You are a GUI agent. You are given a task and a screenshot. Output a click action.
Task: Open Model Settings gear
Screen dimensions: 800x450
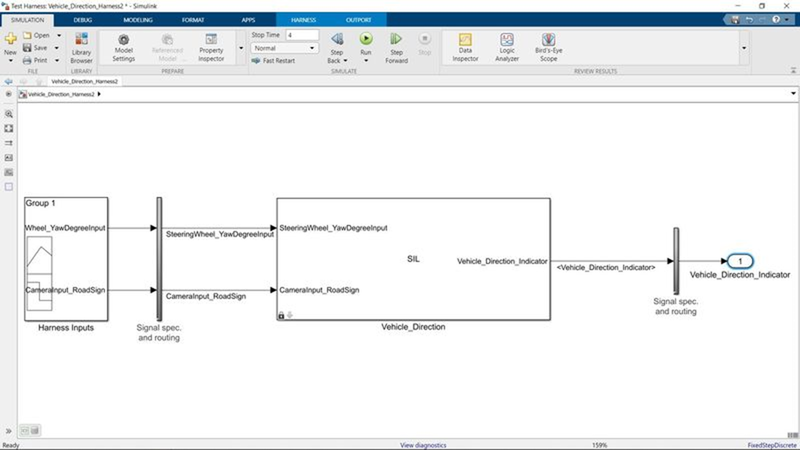[123, 48]
